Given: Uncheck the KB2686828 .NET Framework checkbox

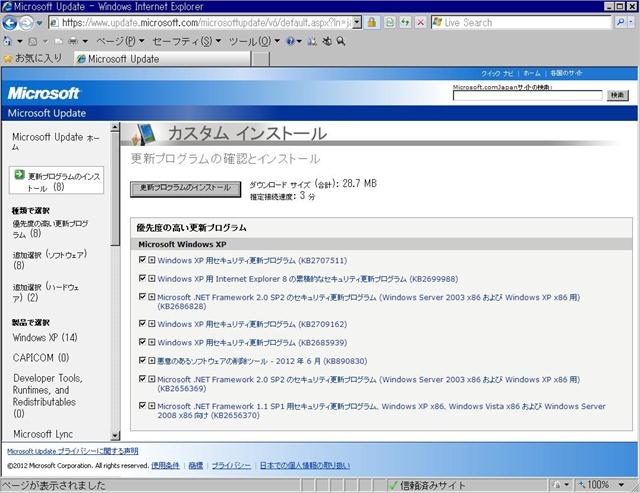Looking at the screenshot, I should click(142, 296).
